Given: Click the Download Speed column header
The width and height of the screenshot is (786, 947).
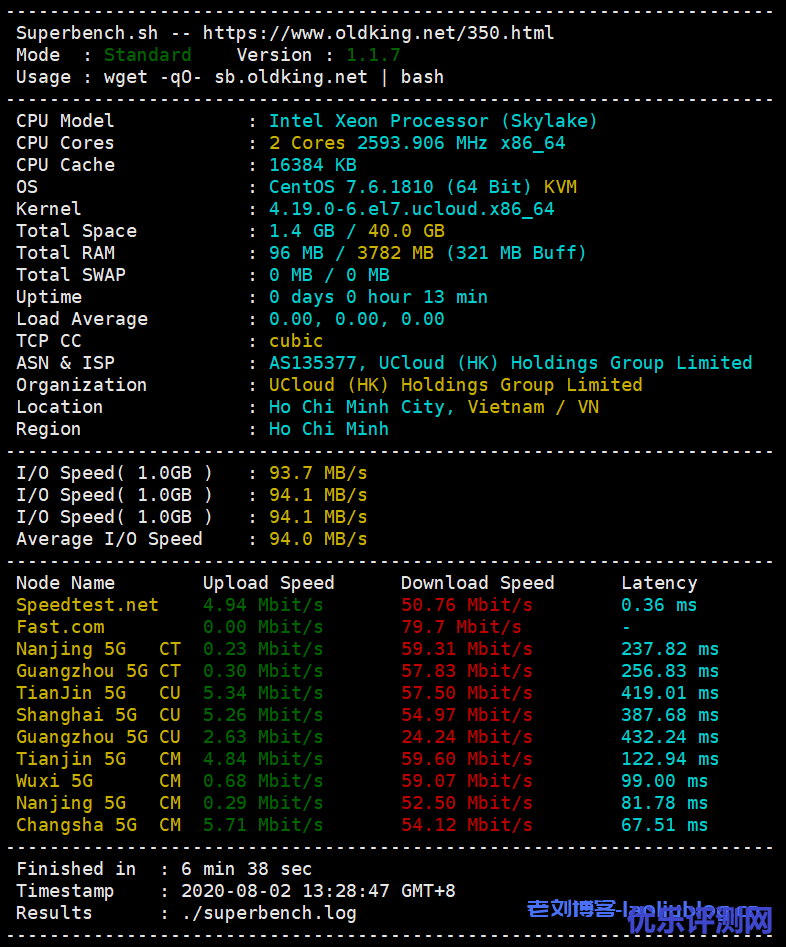Looking at the screenshot, I should (477, 583).
